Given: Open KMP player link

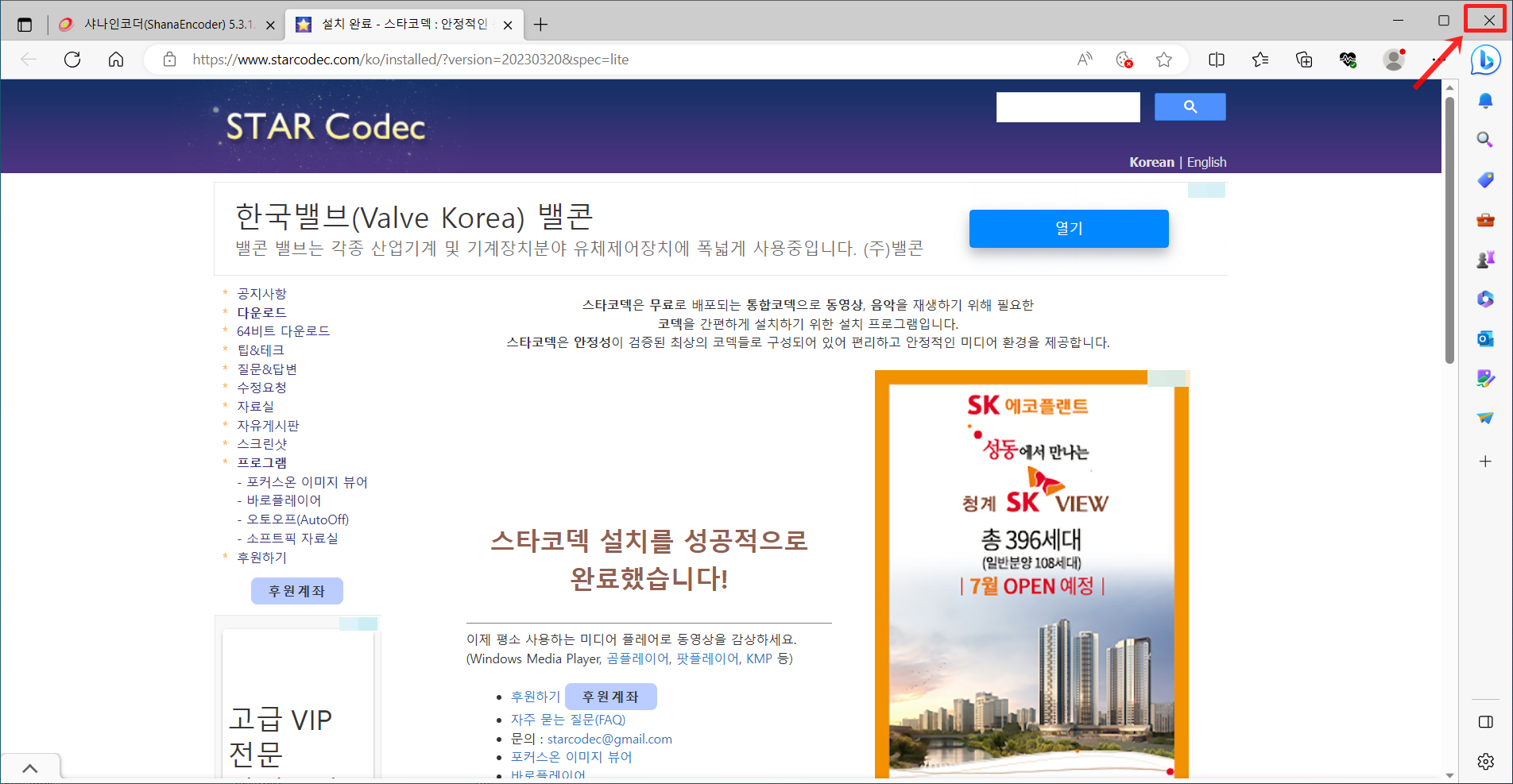Looking at the screenshot, I should (x=759, y=658).
